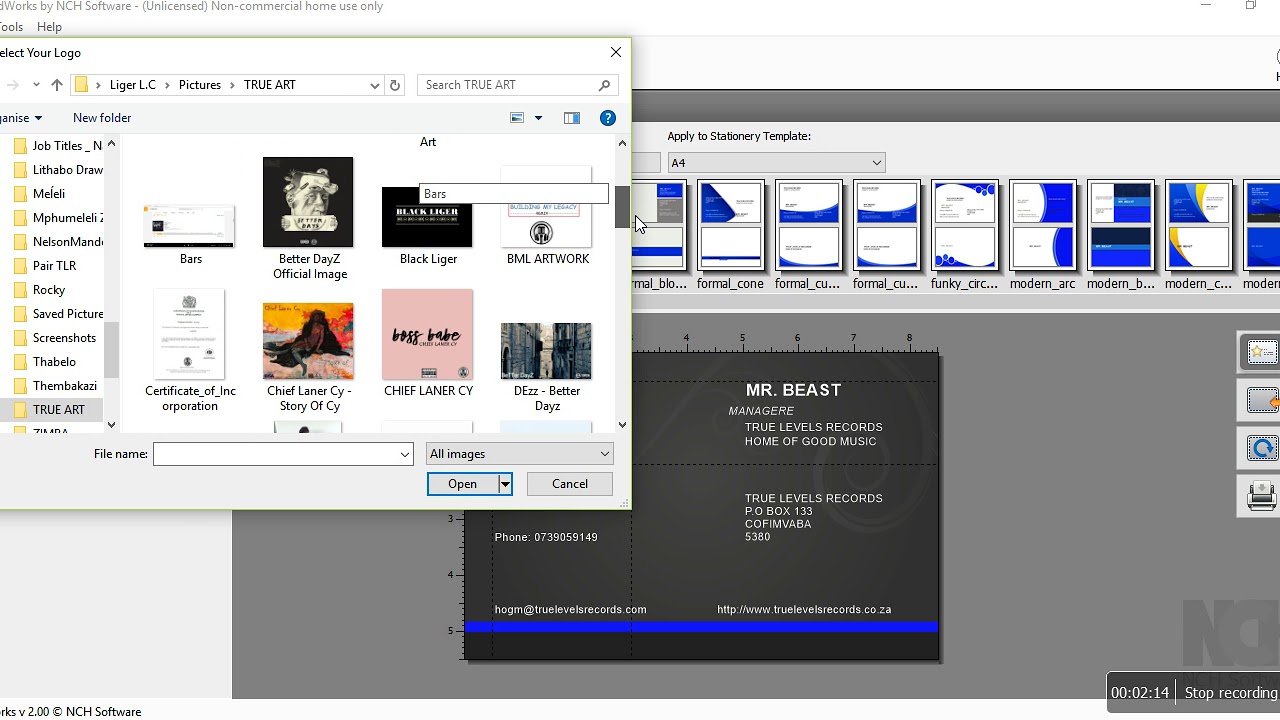Click the change view icon
The image size is (1280, 720).
point(517,118)
